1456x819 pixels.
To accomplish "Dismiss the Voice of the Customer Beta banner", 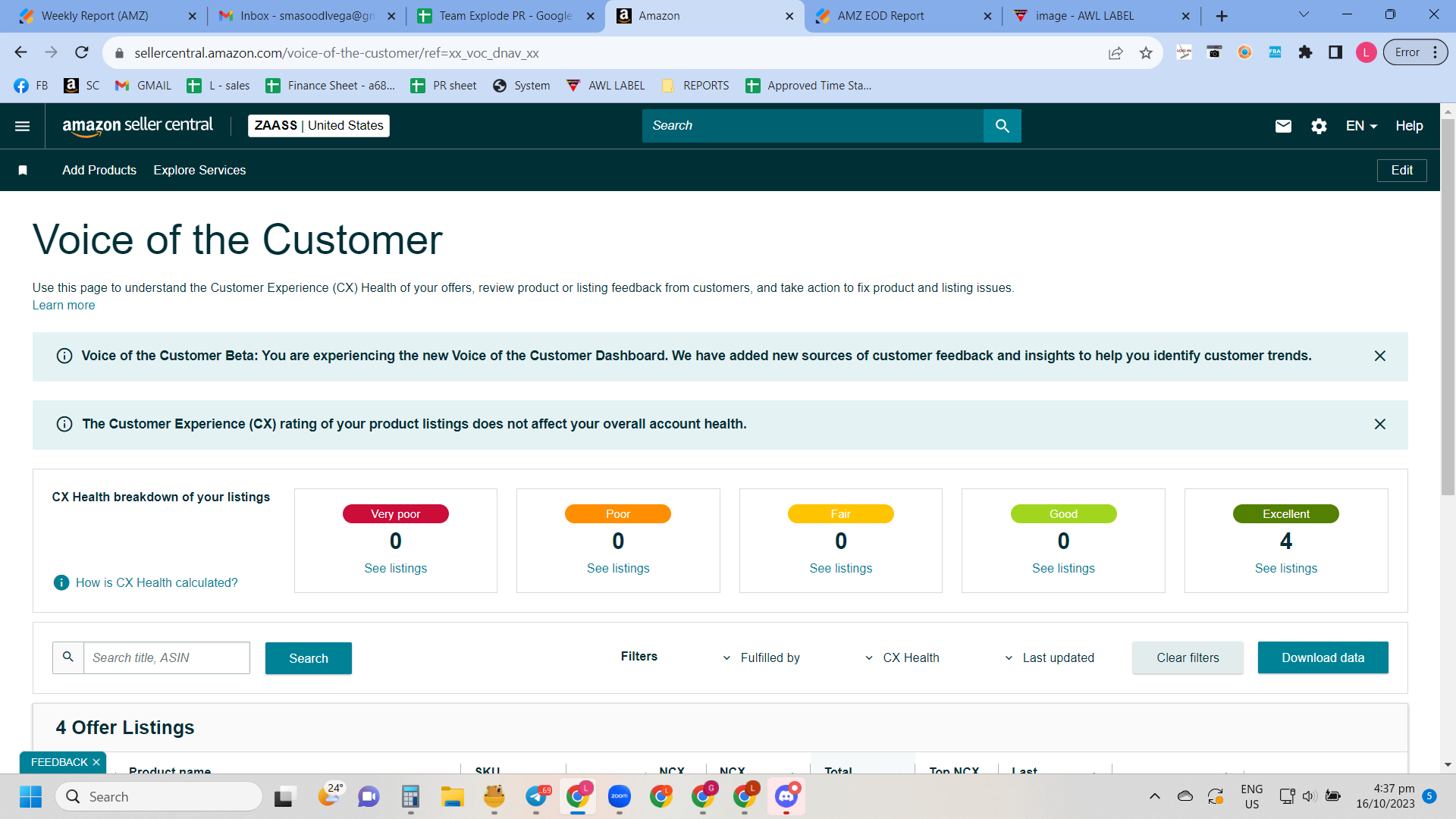I will click(x=1380, y=356).
